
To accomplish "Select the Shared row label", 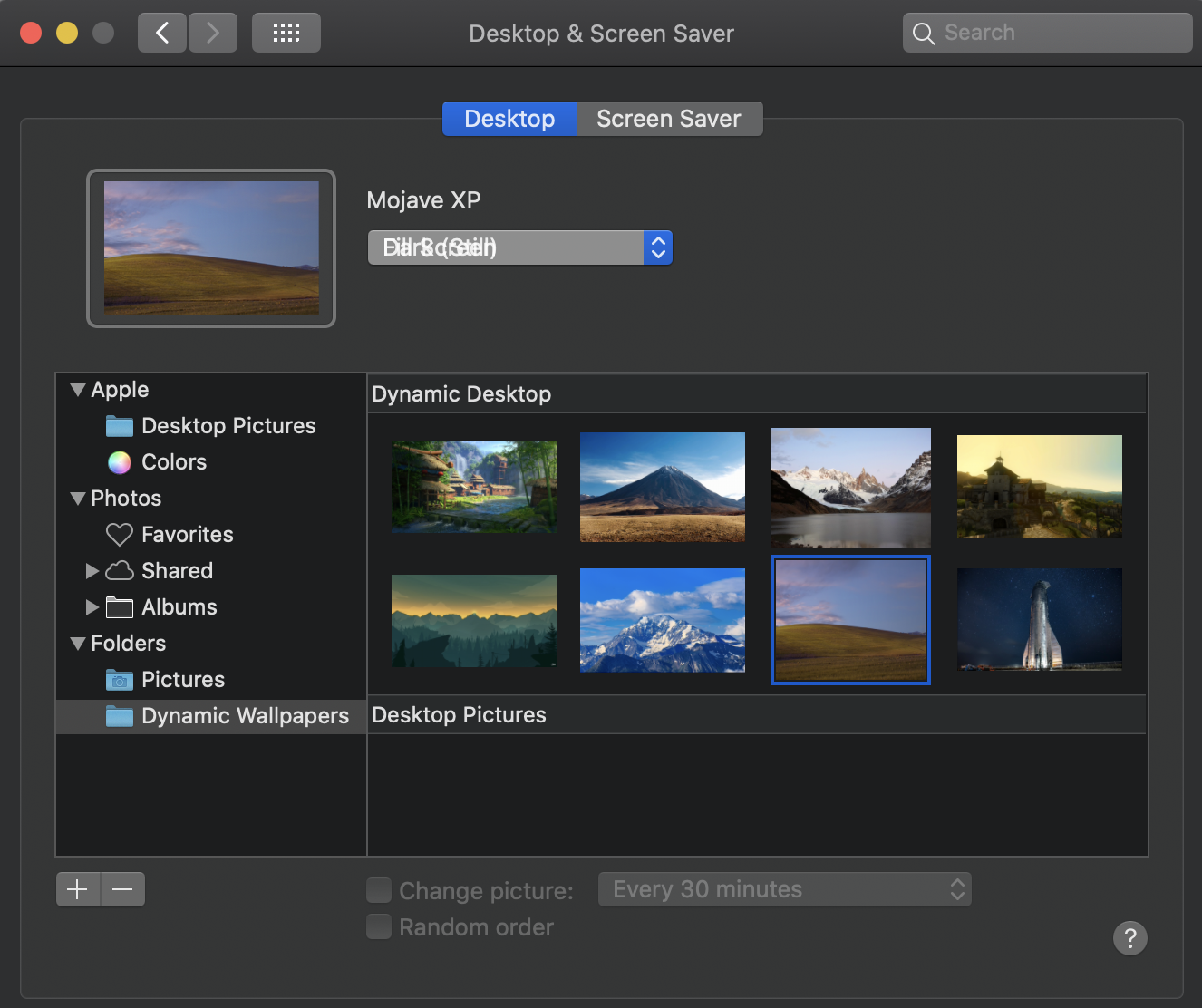I will tap(177, 571).
